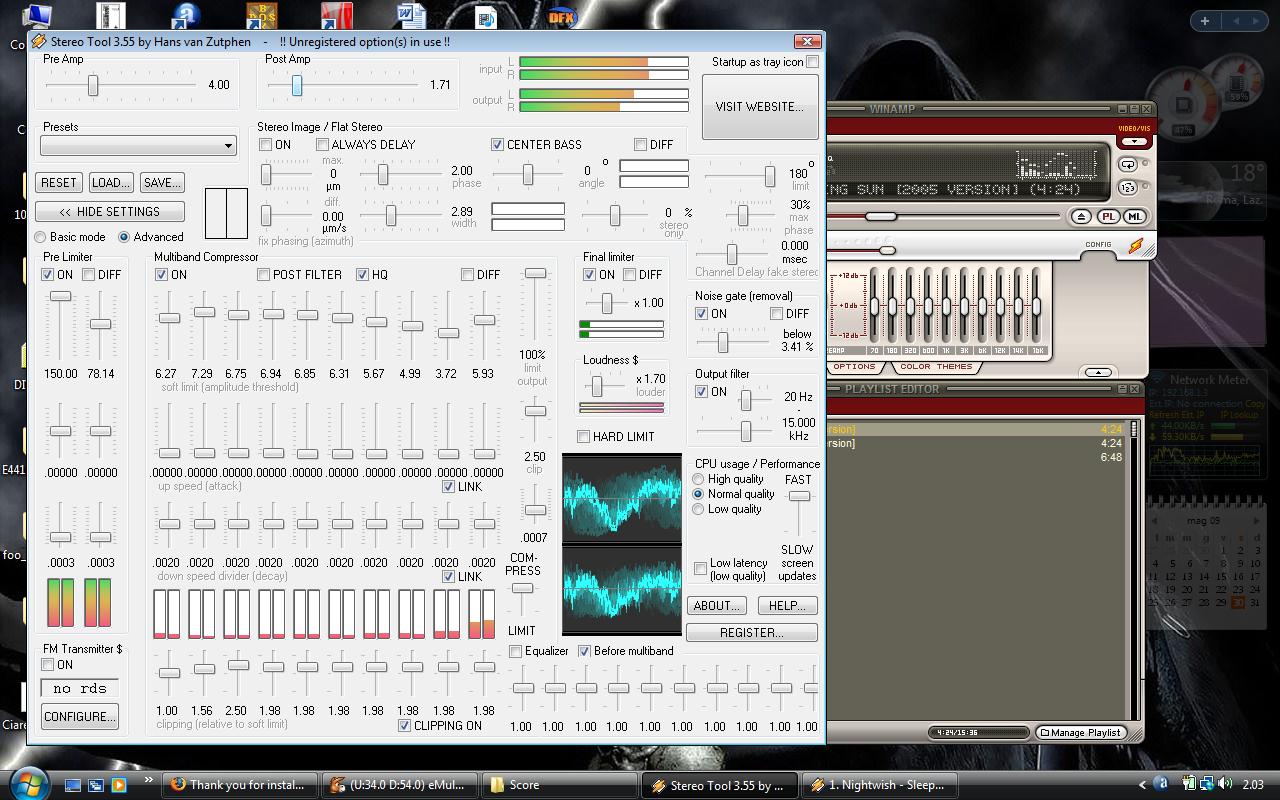
Task: Toggle Stereo Image ON checkbox
Action: click(x=266, y=145)
